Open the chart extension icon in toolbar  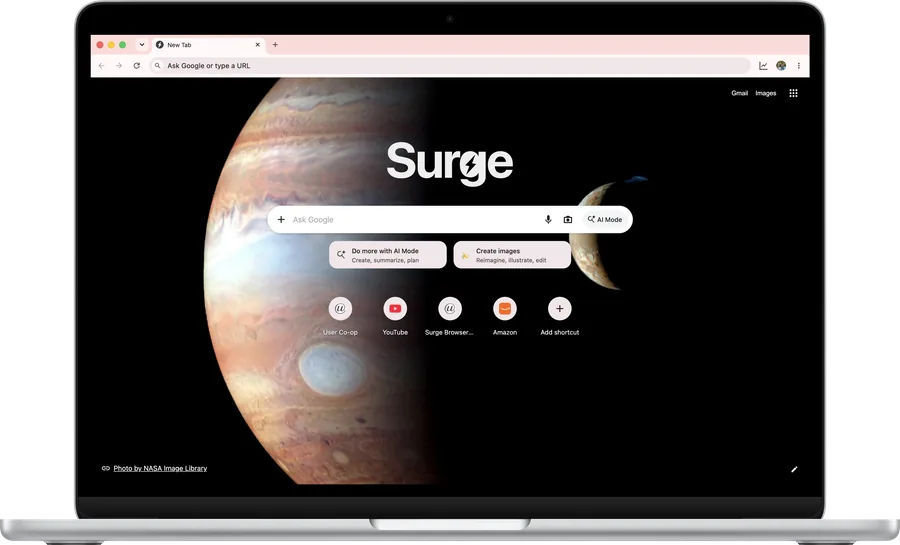pos(763,66)
